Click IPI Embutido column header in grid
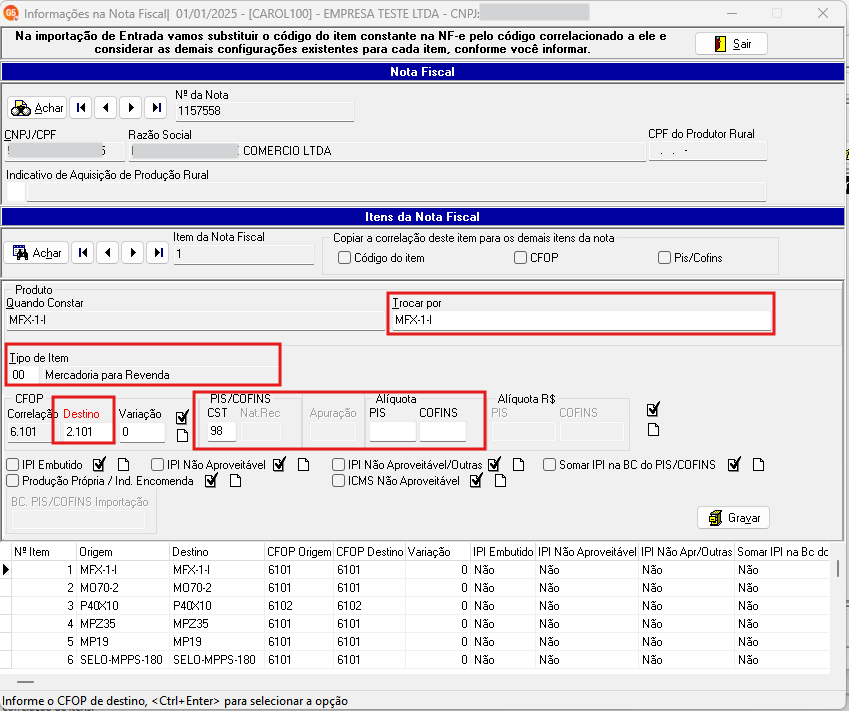This screenshot has width=849, height=711. [503, 552]
